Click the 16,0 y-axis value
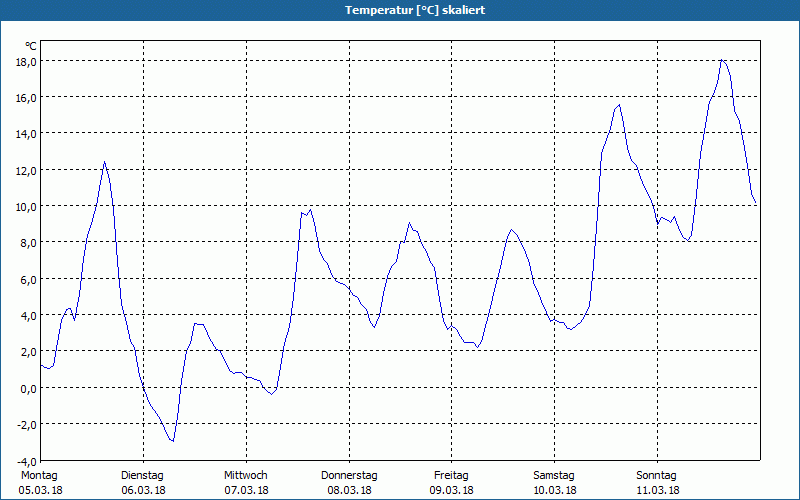Viewport: 800px width, 500px height. tap(27, 98)
